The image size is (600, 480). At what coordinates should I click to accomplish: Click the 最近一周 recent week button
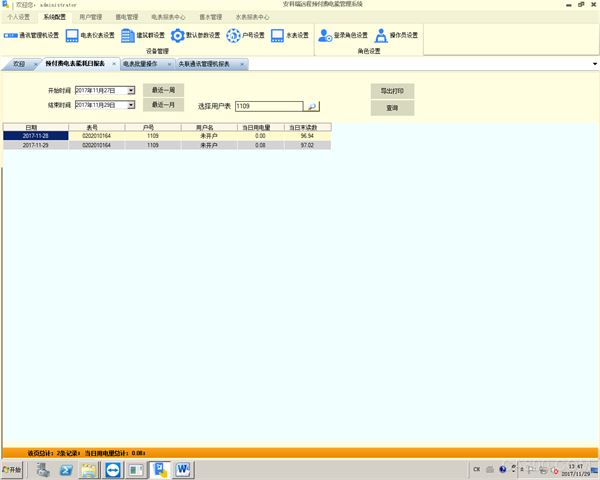point(163,90)
